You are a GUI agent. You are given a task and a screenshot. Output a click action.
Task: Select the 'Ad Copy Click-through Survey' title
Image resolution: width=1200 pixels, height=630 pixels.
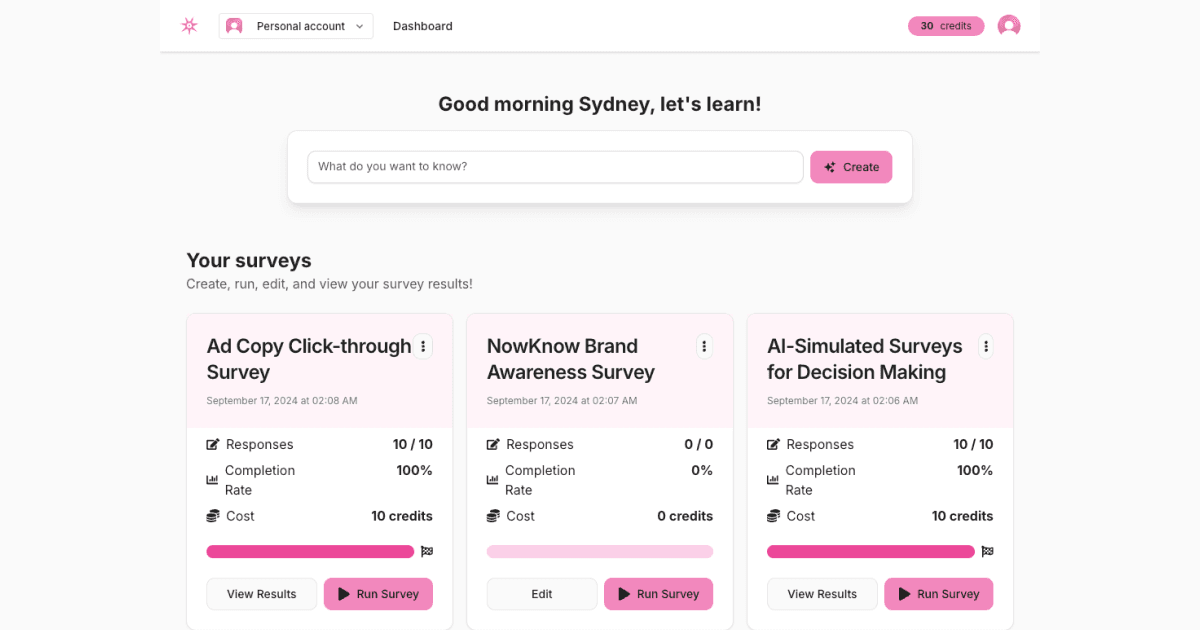[x=309, y=359]
